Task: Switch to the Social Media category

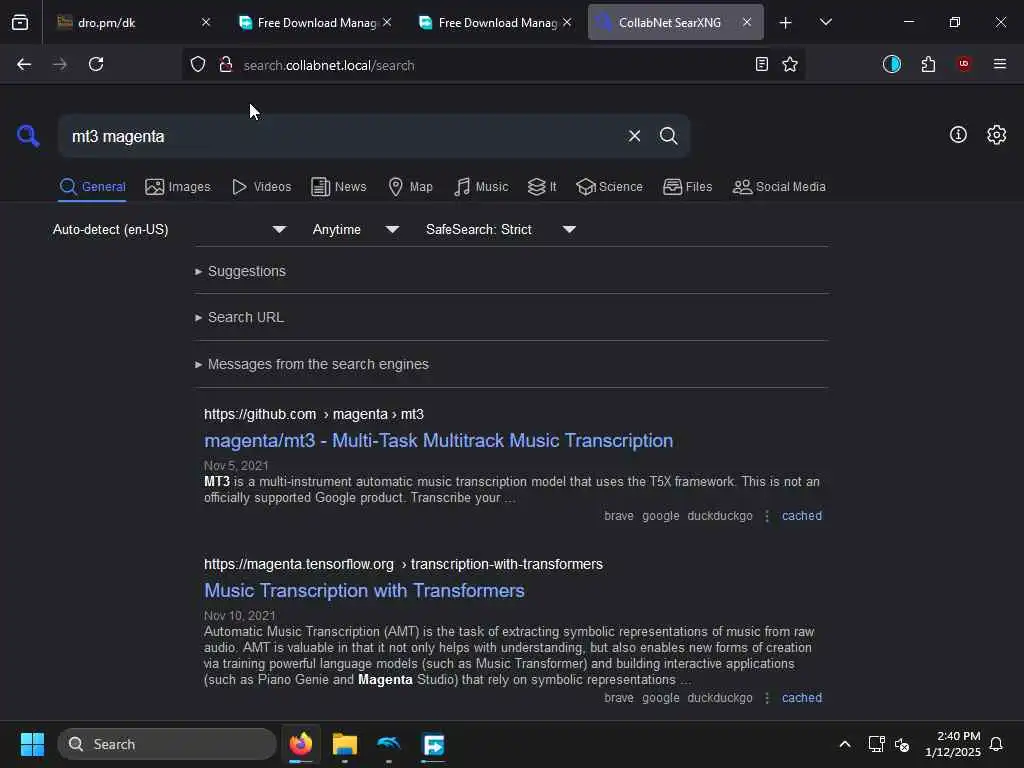Action: click(778, 187)
